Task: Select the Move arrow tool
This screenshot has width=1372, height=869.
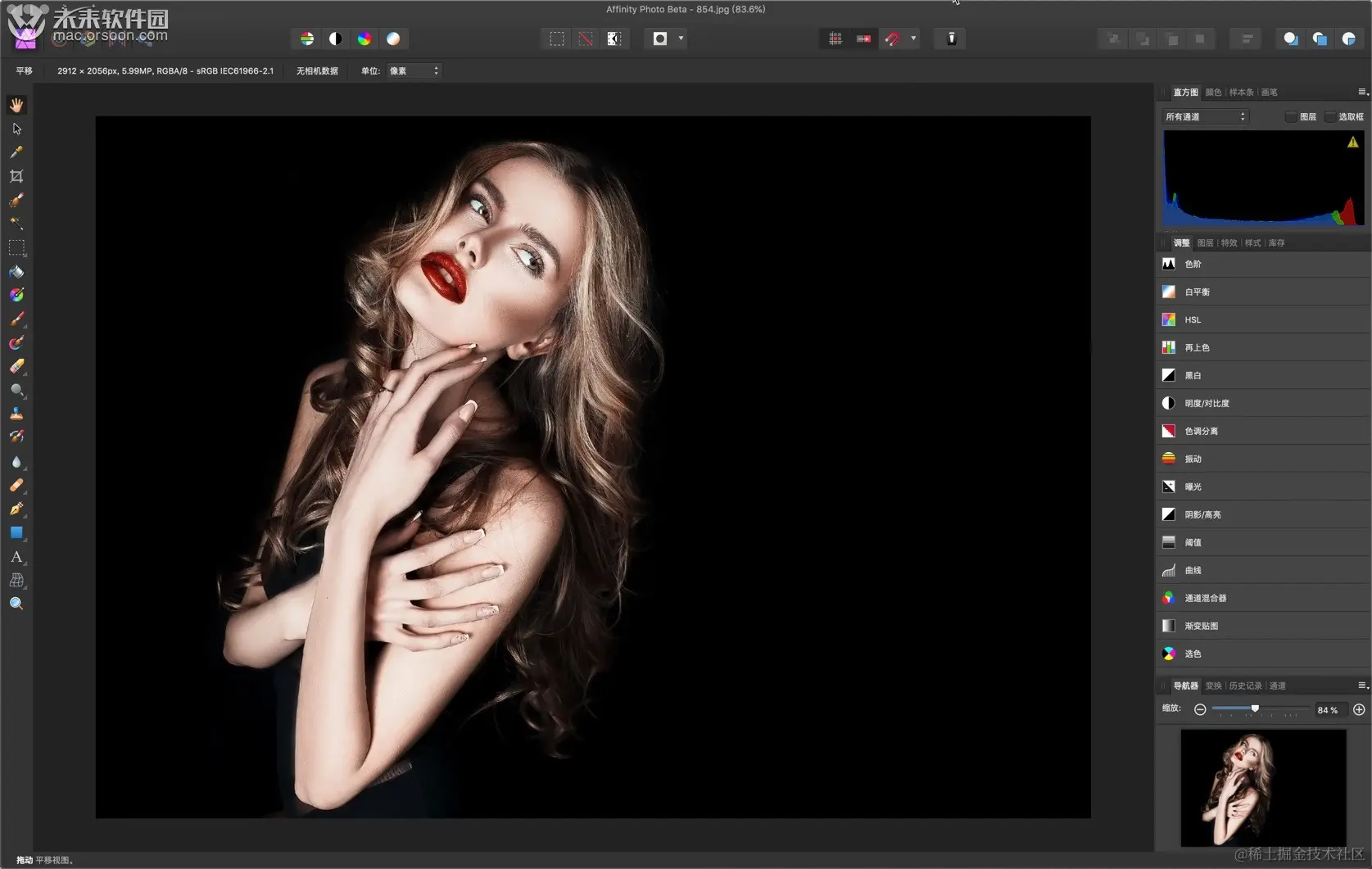Action: 16,129
